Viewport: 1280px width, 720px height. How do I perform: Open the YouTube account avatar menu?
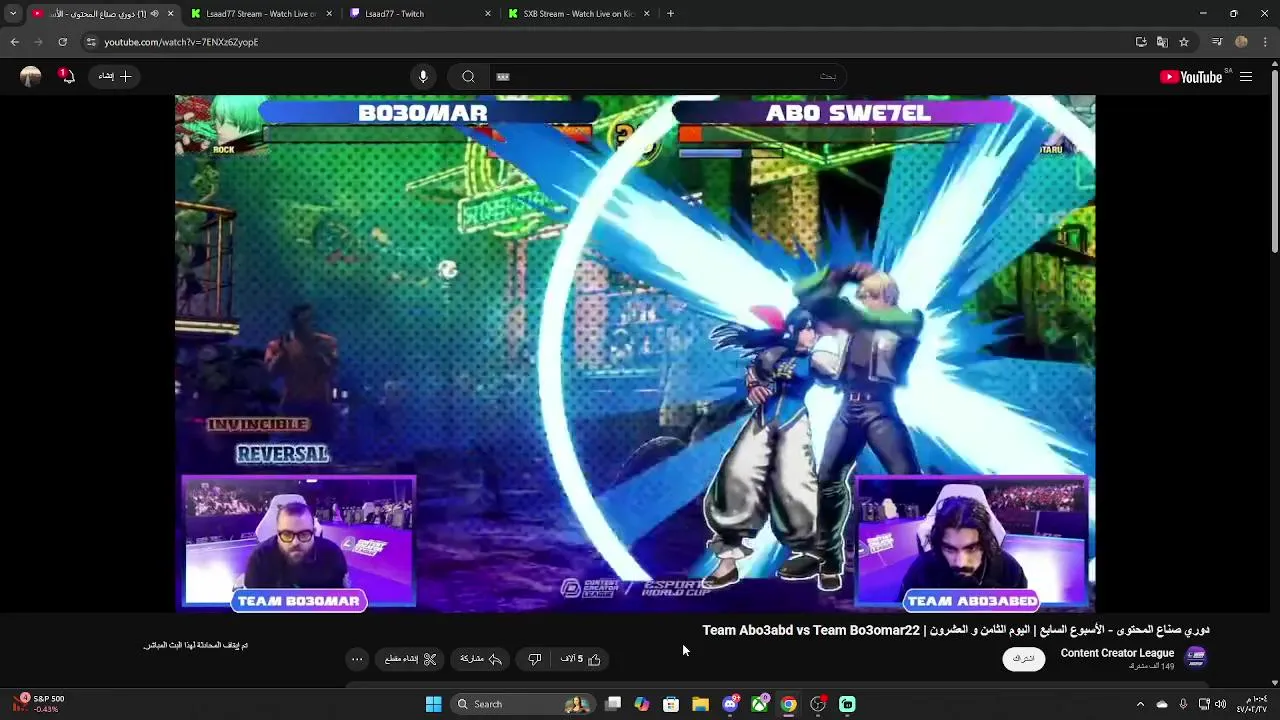coord(30,77)
